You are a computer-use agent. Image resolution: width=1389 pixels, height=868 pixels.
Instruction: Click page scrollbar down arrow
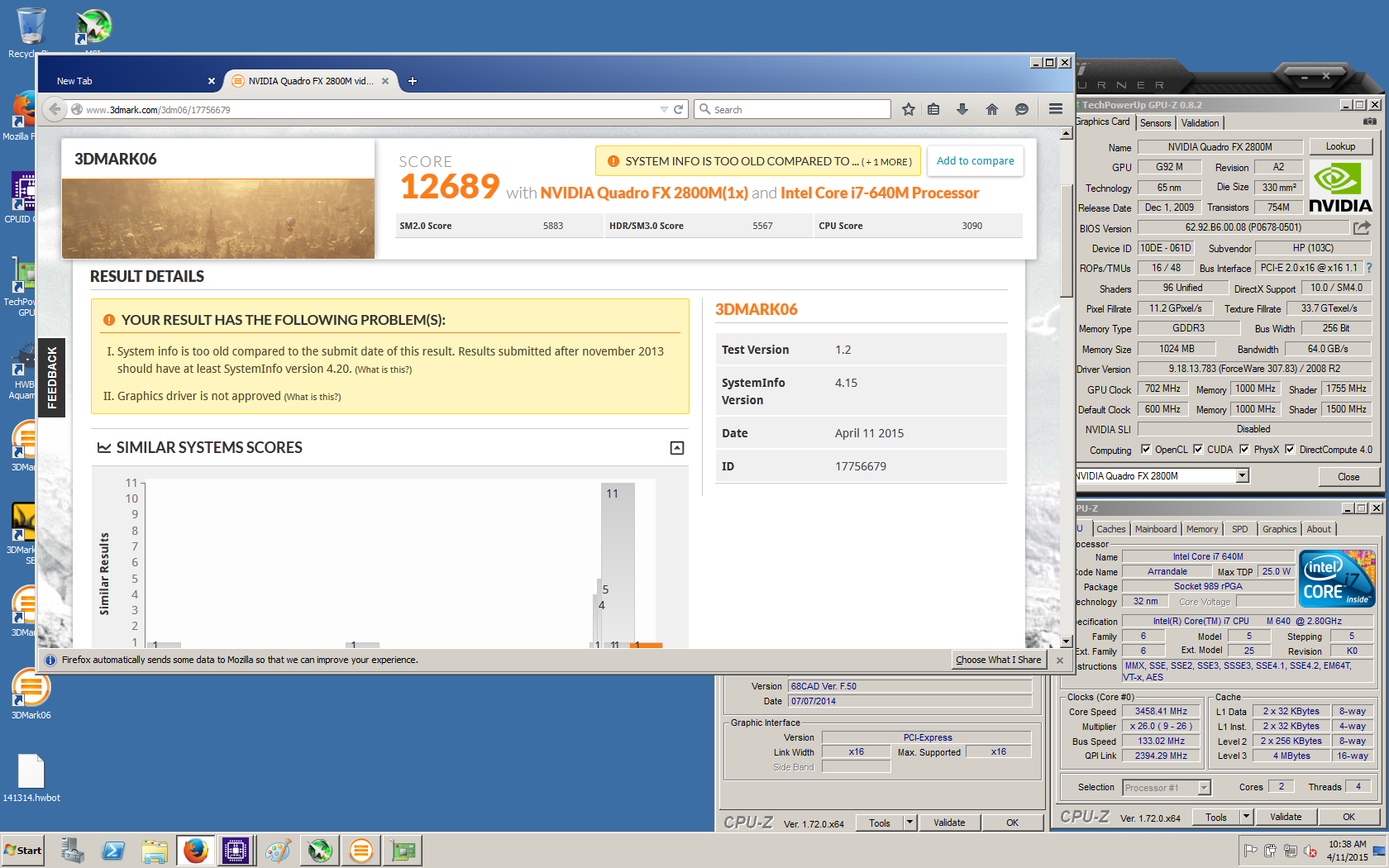click(x=1067, y=641)
